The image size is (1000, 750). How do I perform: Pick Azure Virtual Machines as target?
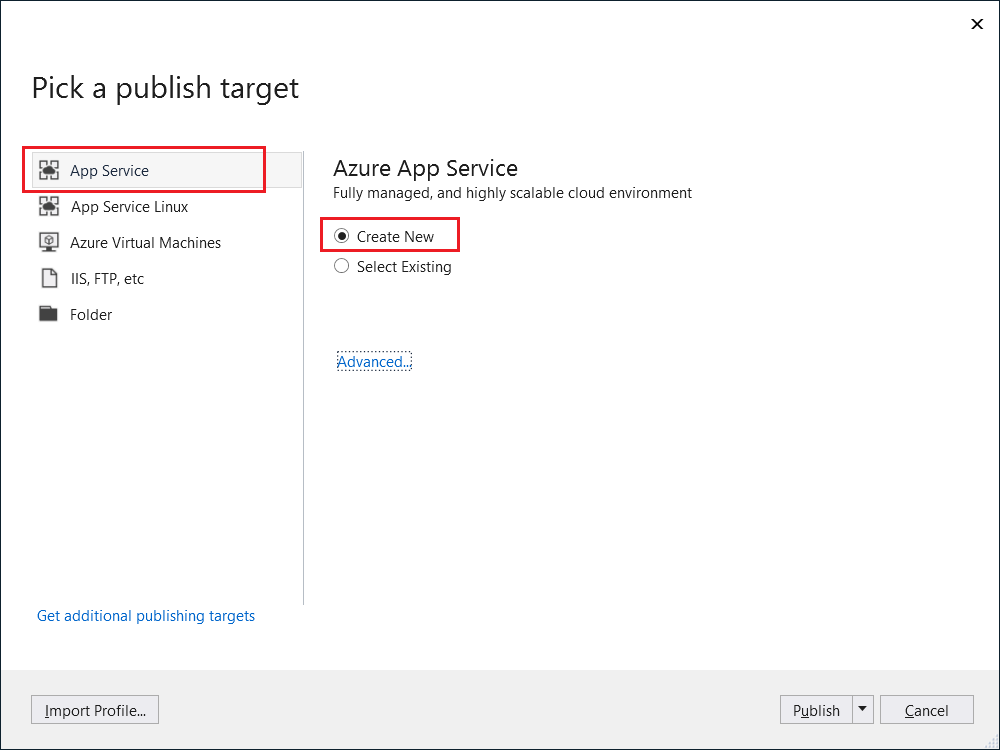coord(145,243)
